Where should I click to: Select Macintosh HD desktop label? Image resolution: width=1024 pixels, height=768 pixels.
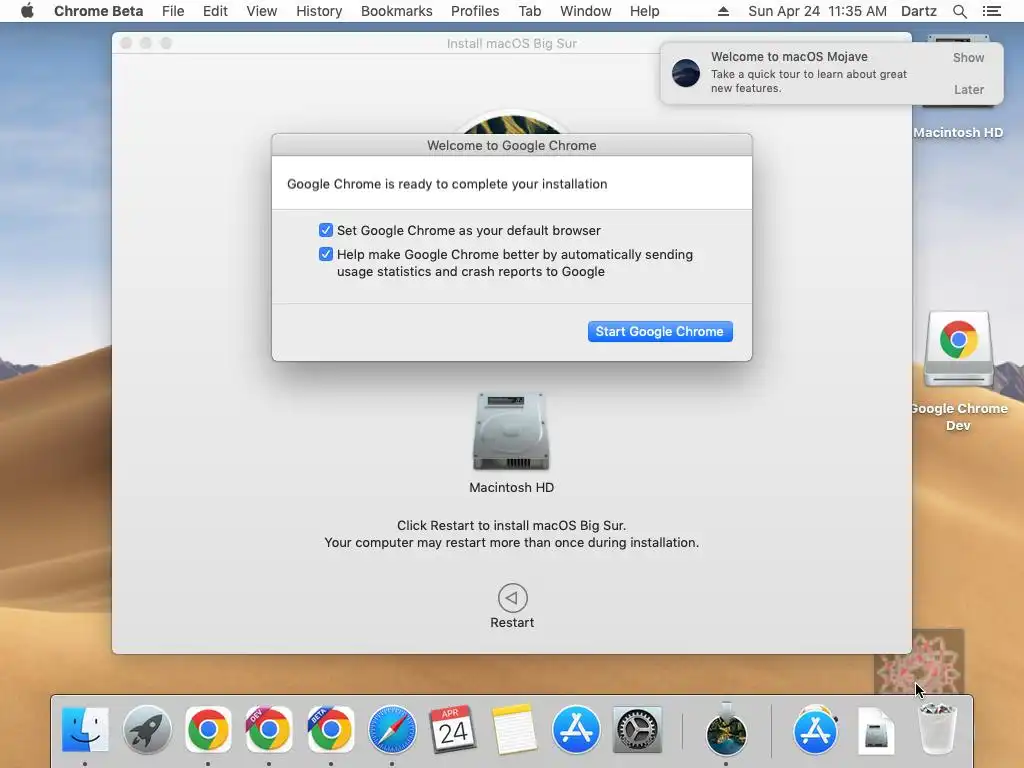958,133
